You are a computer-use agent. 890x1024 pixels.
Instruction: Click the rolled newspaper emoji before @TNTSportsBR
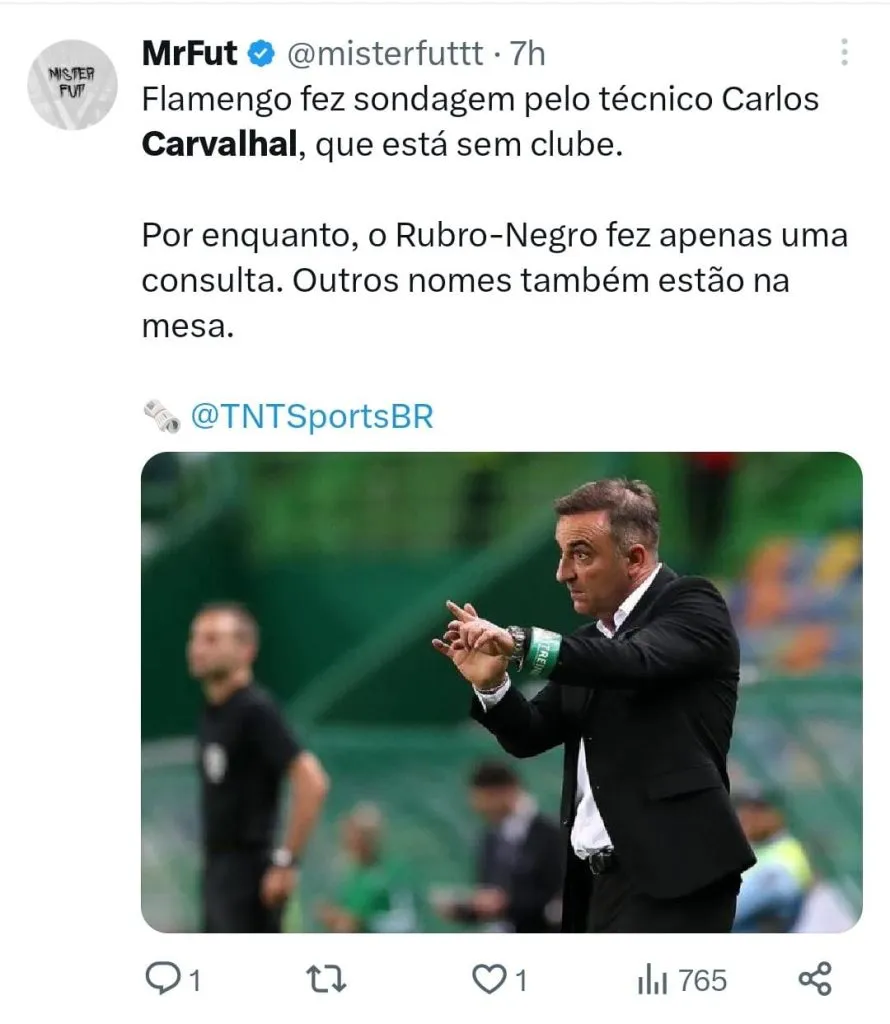click(162, 417)
